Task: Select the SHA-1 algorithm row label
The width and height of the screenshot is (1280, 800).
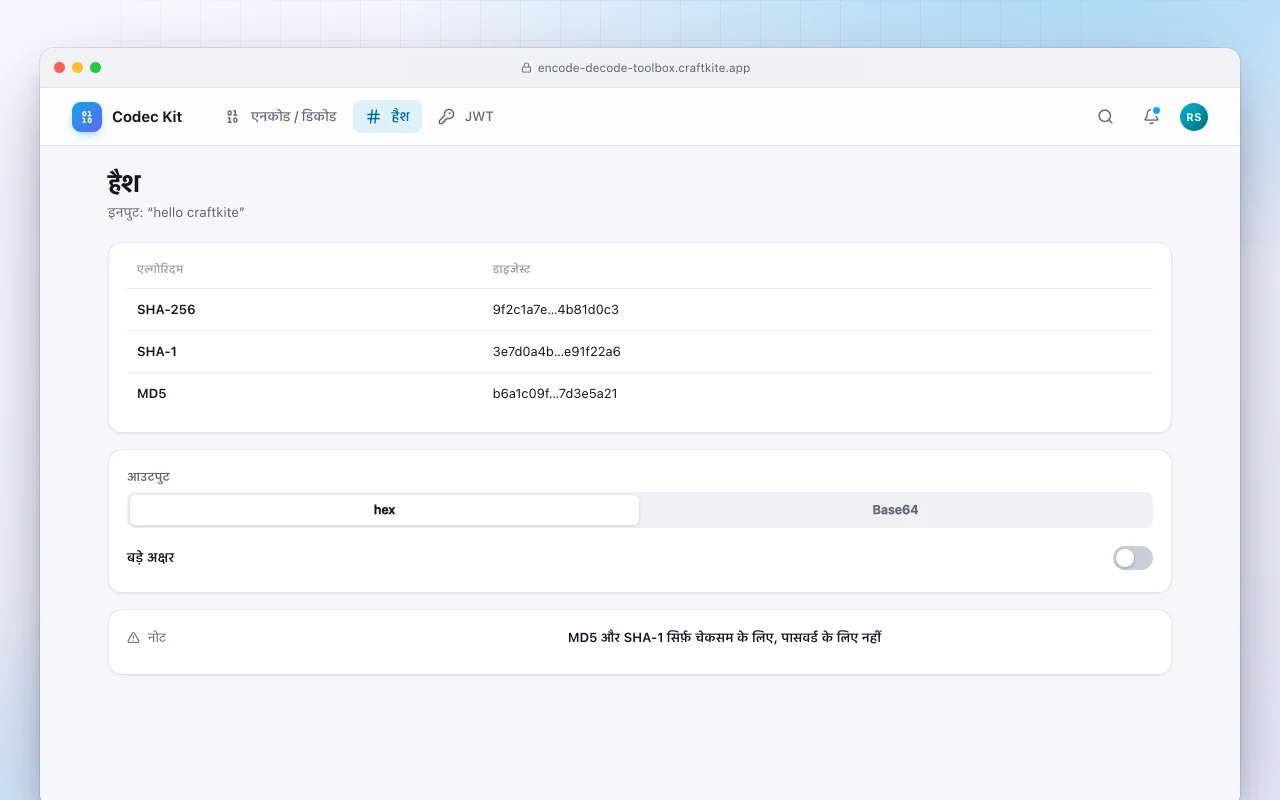Action: tap(157, 352)
